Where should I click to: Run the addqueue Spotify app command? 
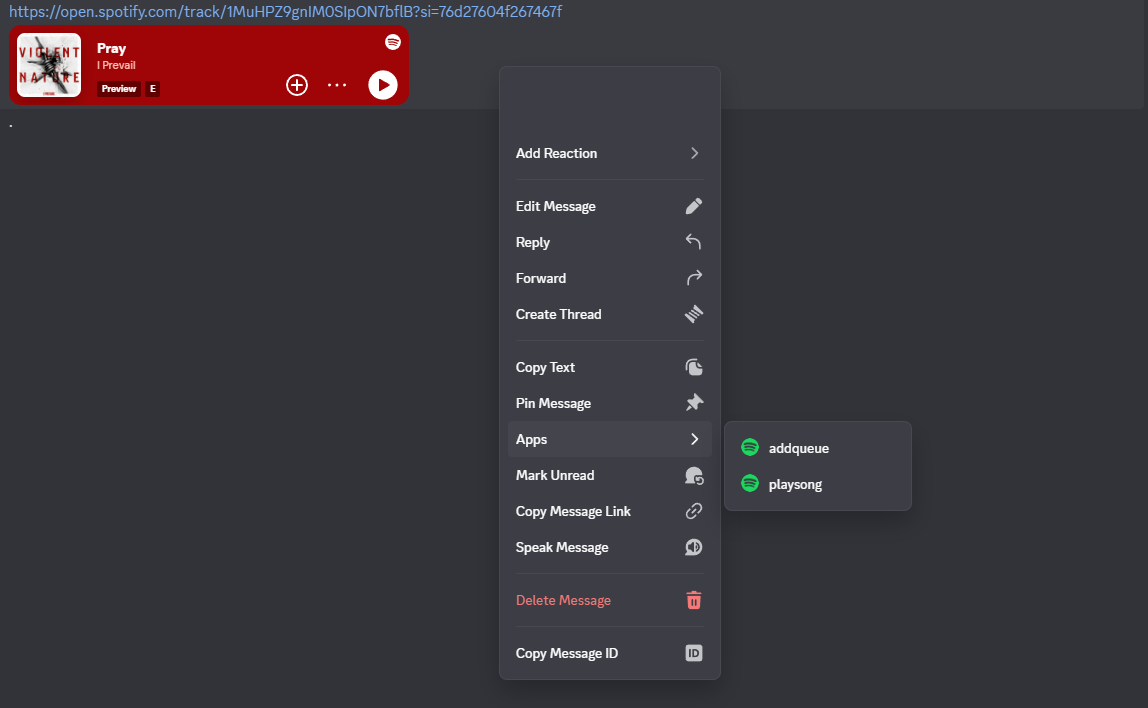click(798, 448)
